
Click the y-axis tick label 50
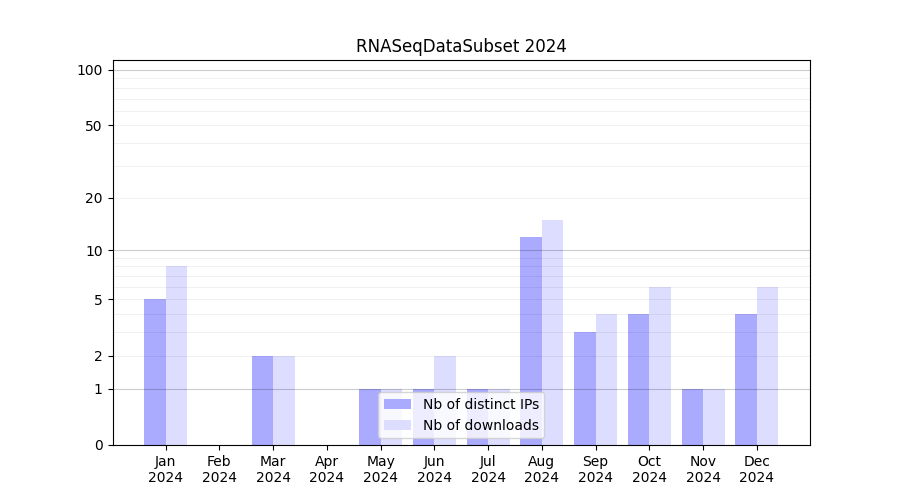93,126
